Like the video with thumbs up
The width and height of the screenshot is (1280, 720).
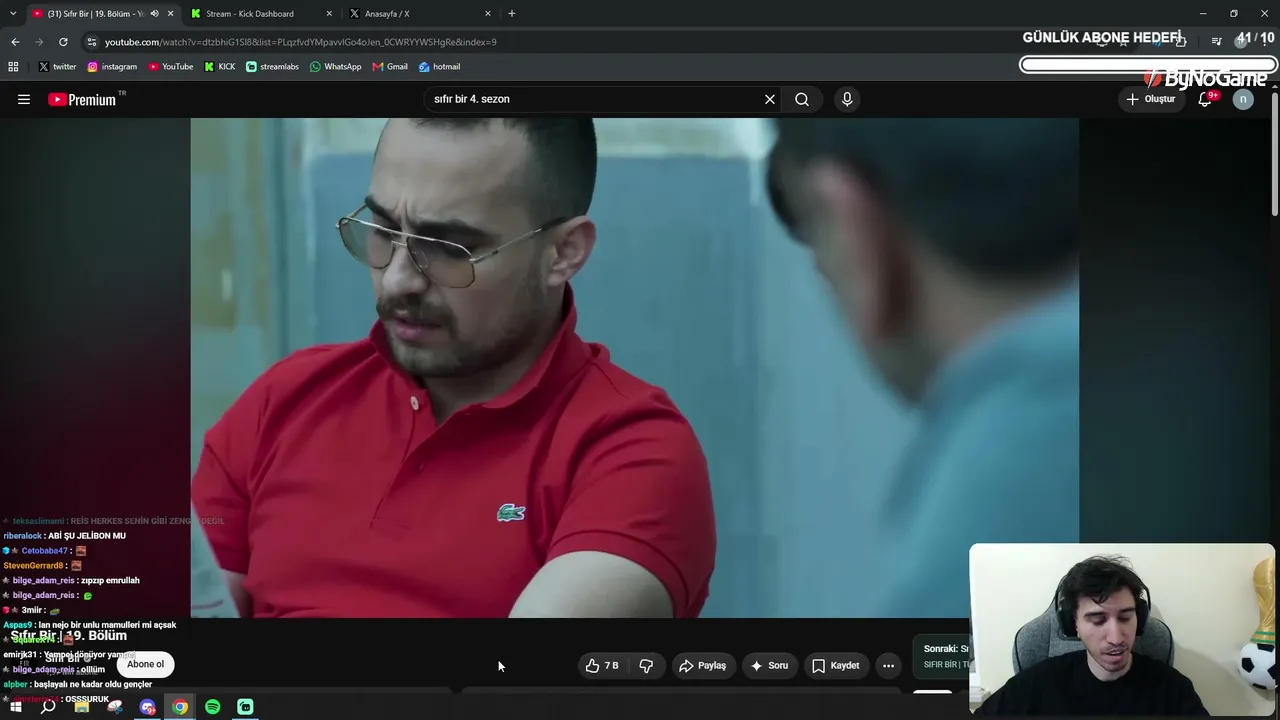tap(602, 665)
